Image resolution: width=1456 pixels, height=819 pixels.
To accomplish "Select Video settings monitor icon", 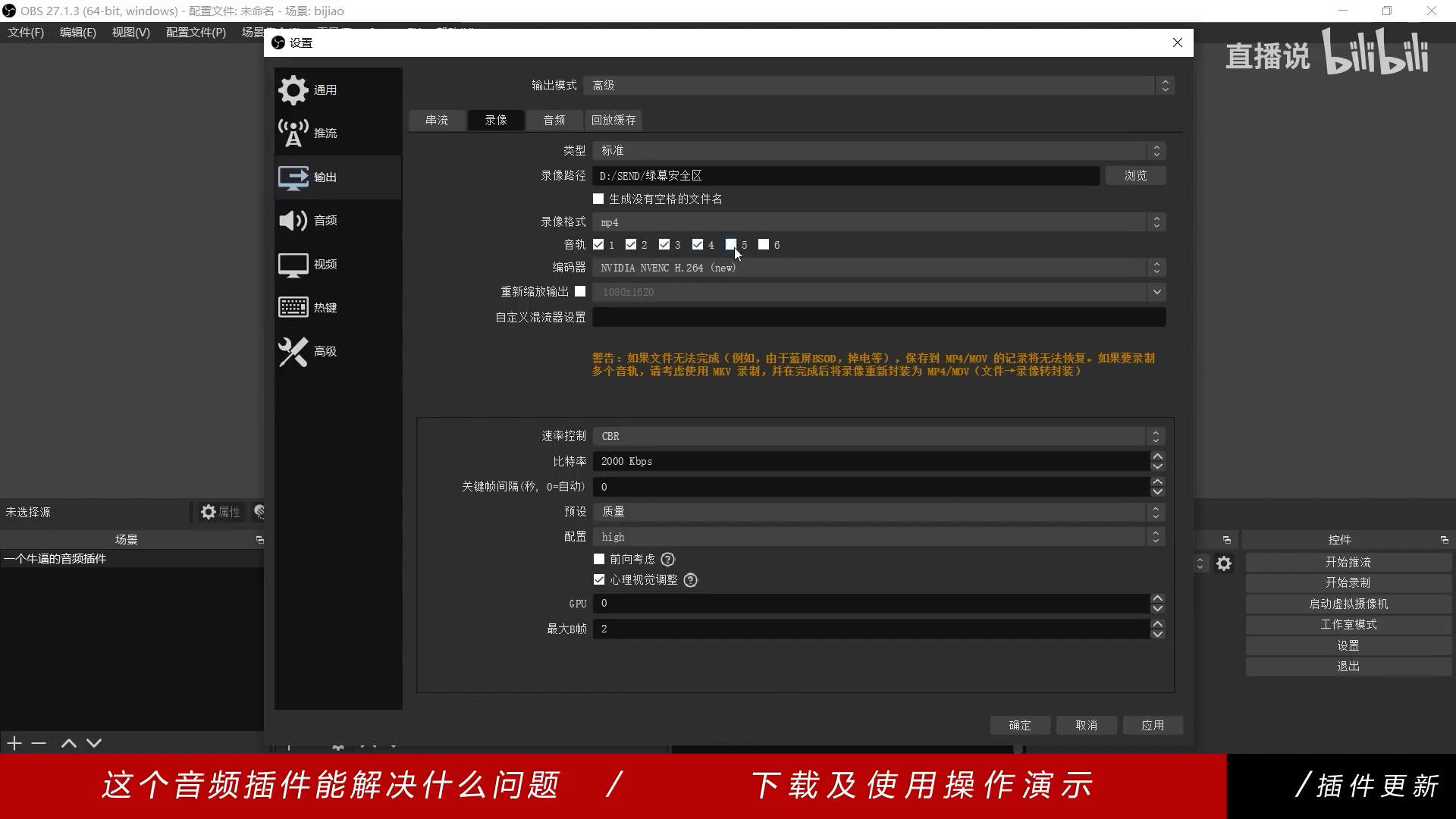I will coord(293,265).
